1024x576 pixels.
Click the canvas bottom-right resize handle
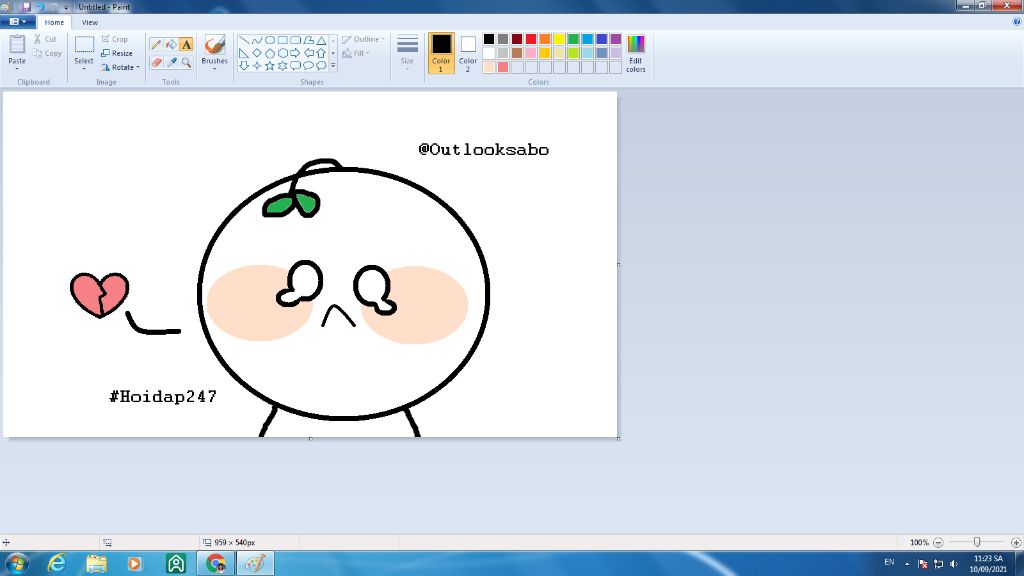pyautogui.click(x=618, y=438)
